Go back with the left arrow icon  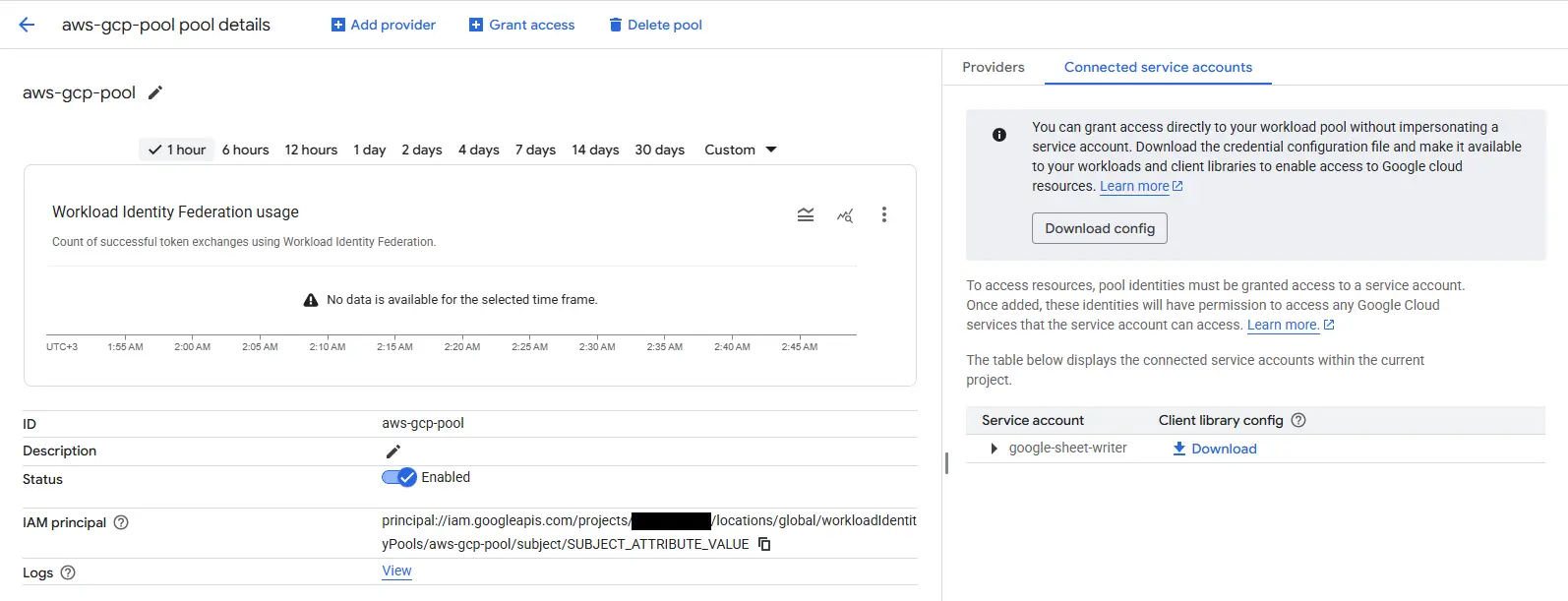click(27, 25)
